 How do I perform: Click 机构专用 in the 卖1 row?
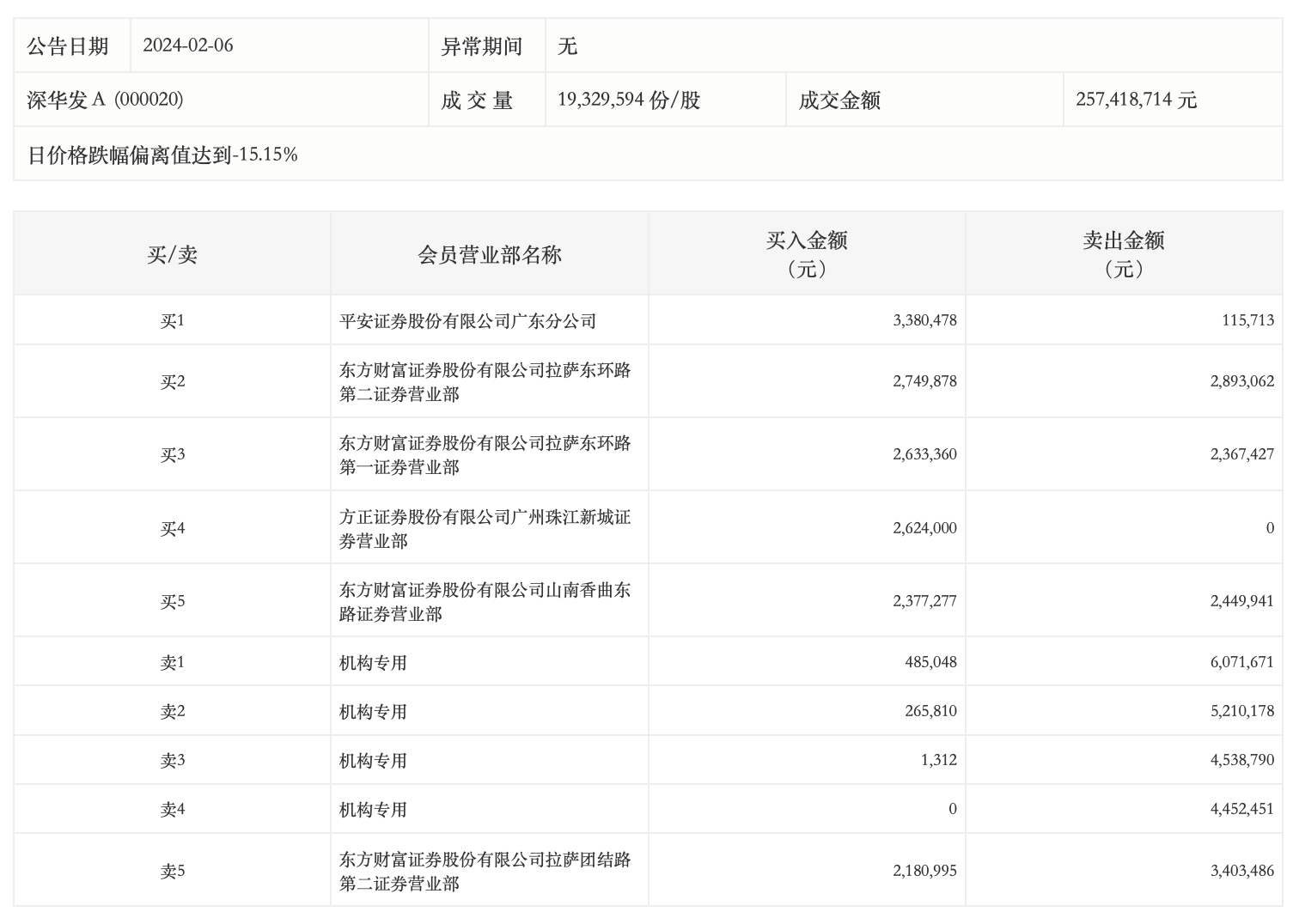[373, 662]
